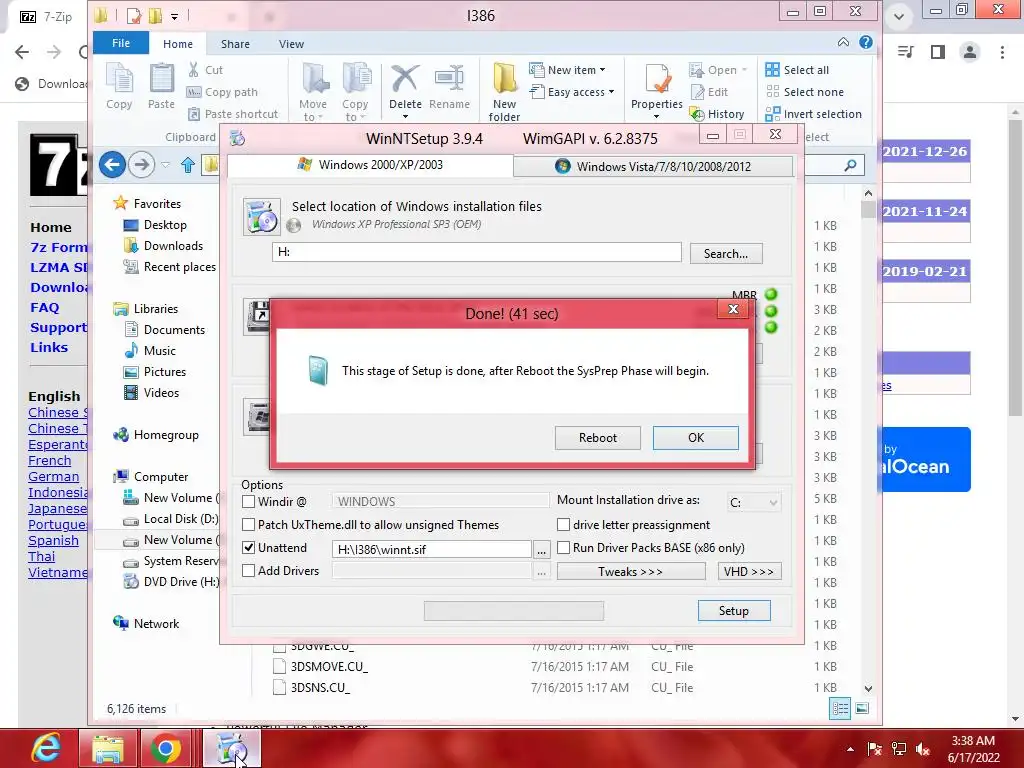The image size is (1024, 768).
Task: Click the WinNTSetup title bar icon
Action: tap(238, 138)
